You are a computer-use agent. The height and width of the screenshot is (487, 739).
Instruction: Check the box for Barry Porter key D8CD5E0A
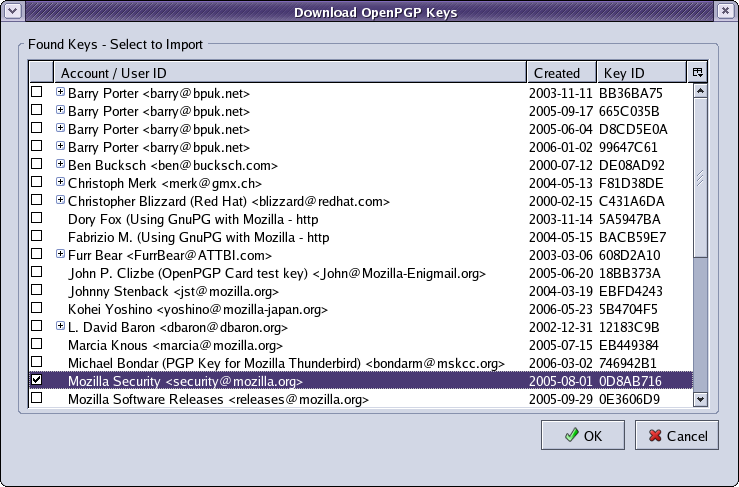click(x=36, y=127)
